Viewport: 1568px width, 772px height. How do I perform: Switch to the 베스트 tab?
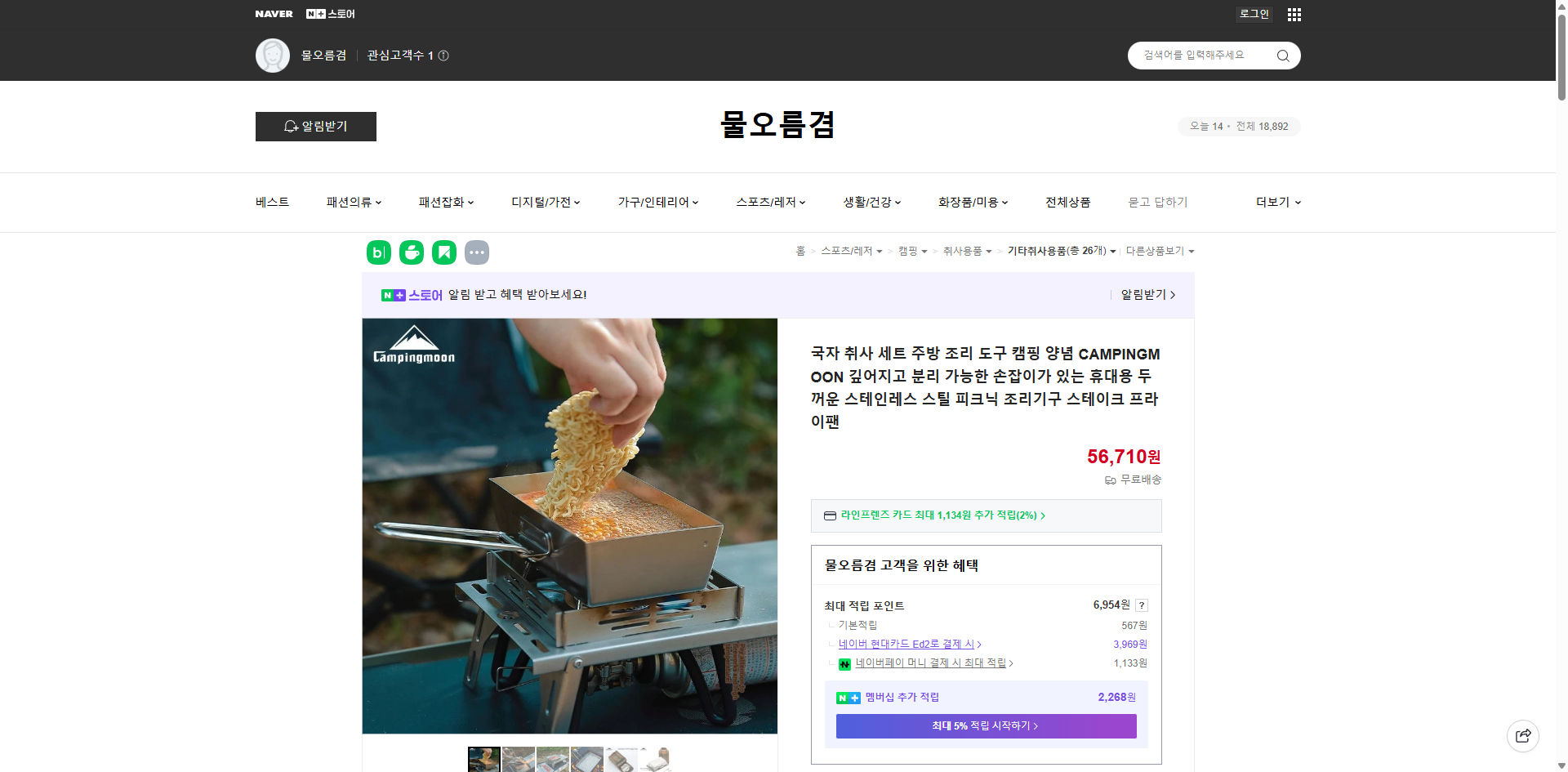[270, 202]
